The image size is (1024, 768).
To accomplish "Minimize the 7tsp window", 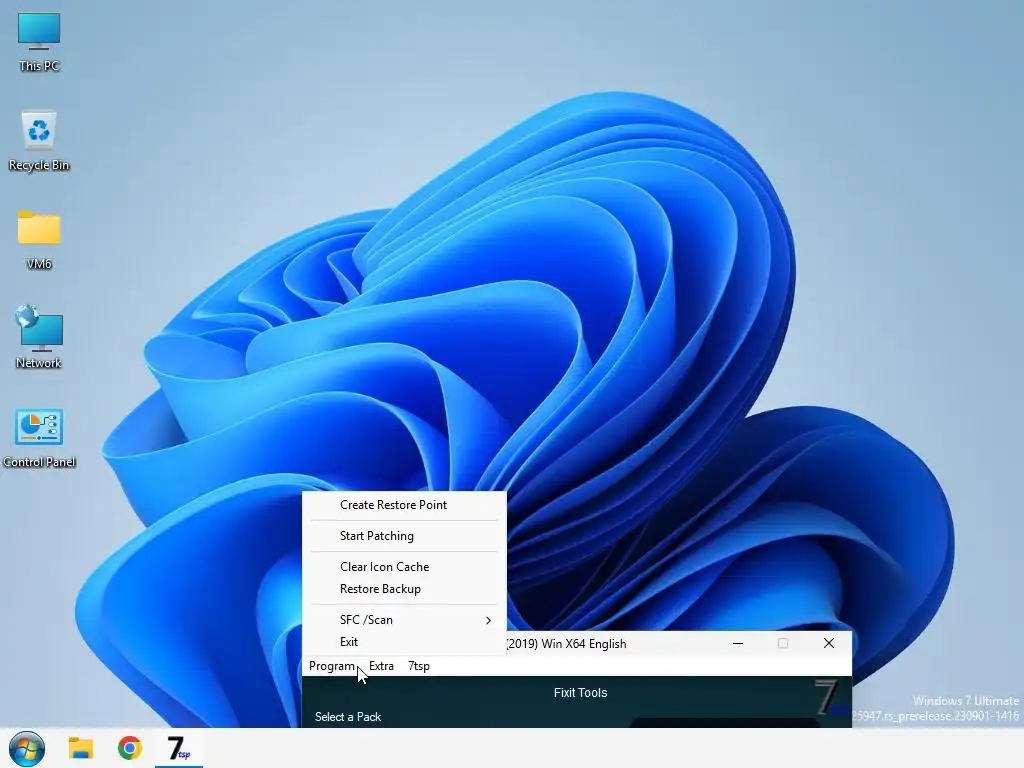I will 738,643.
